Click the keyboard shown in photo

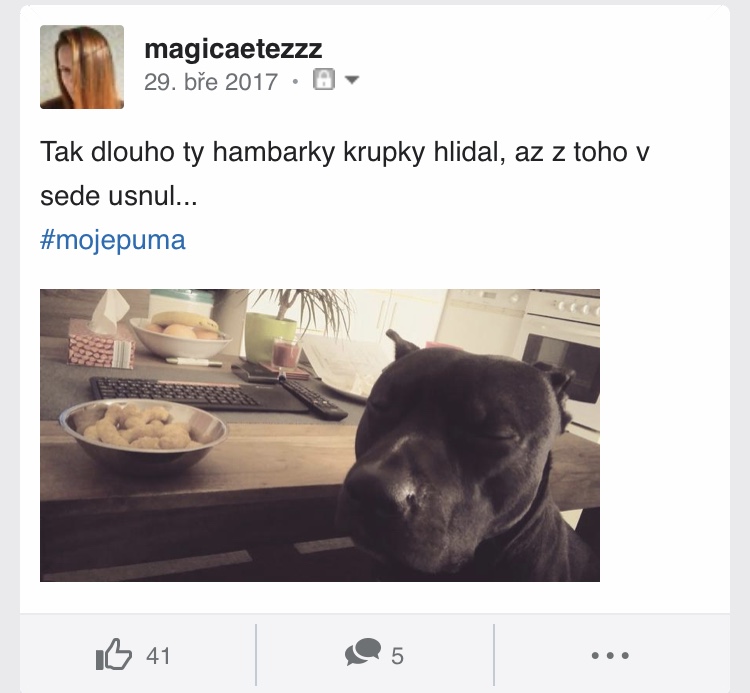tap(199, 394)
